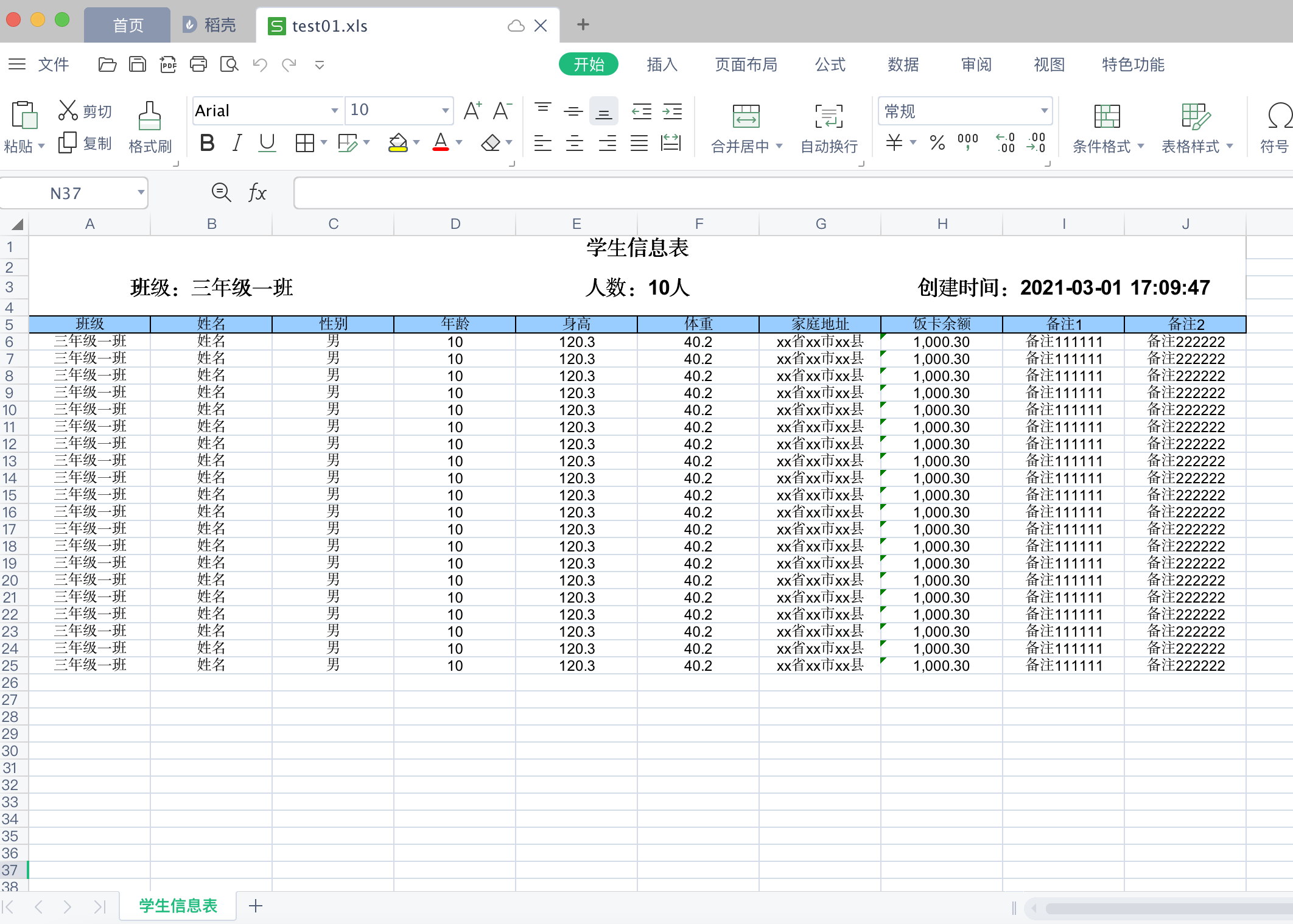Click the Format Painter brush icon
The image size is (1293, 924).
149,116
